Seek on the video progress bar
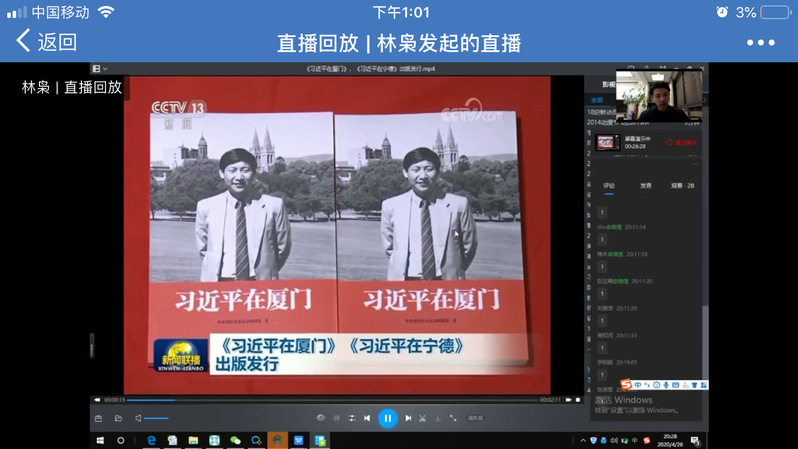This screenshot has height=449, width=798. coord(332,400)
